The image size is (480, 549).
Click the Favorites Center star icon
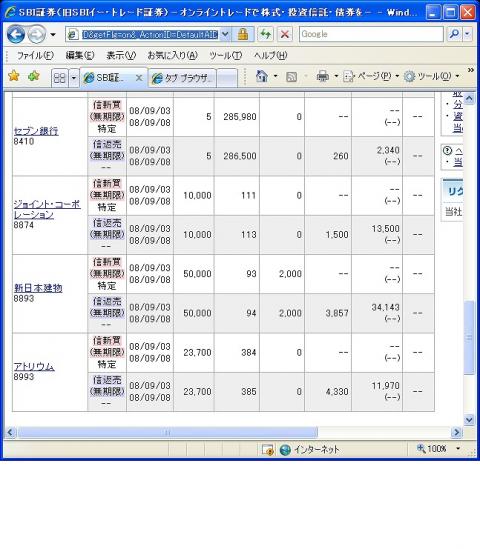pos(14,76)
